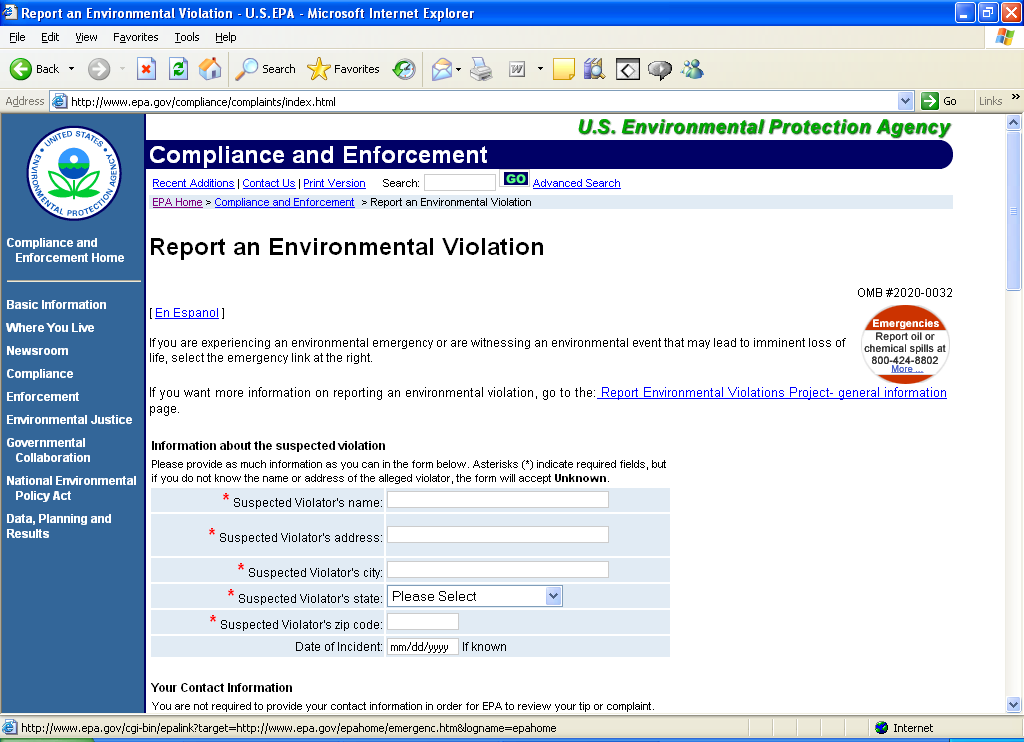Click the Mail envelope icon
The image size is (1024, 742).
(x=442, y=69)
